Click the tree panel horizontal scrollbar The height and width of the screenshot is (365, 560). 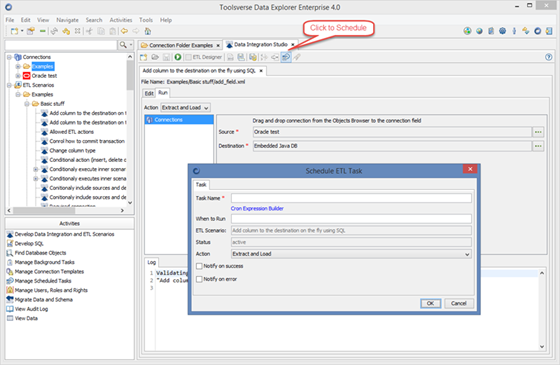pyautogui.click(x=66, y=210)
